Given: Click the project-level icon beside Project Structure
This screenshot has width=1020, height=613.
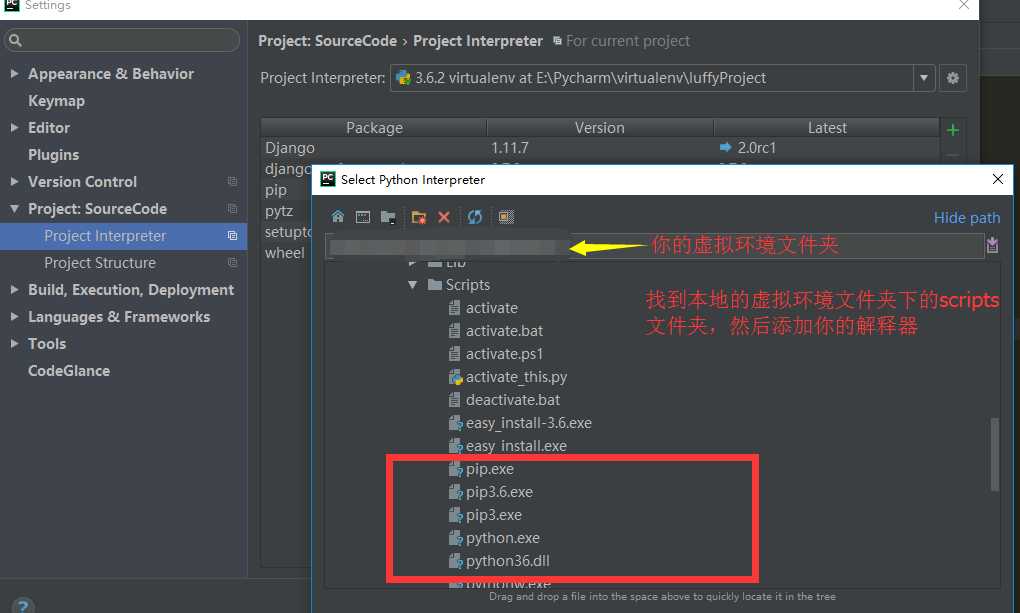Looking at the screenshot, I should [x=232, y=263].
